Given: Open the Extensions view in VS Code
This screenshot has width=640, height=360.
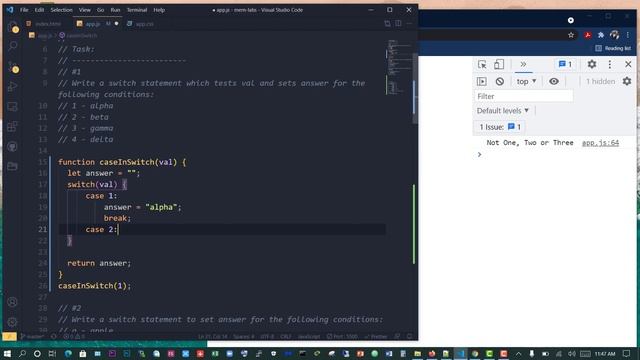Looking at the screenshot, I should coord(13,127).
